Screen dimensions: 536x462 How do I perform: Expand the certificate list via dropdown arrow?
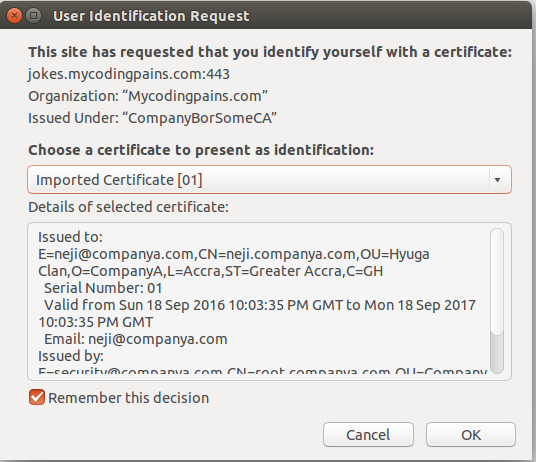tap(497, 180)
